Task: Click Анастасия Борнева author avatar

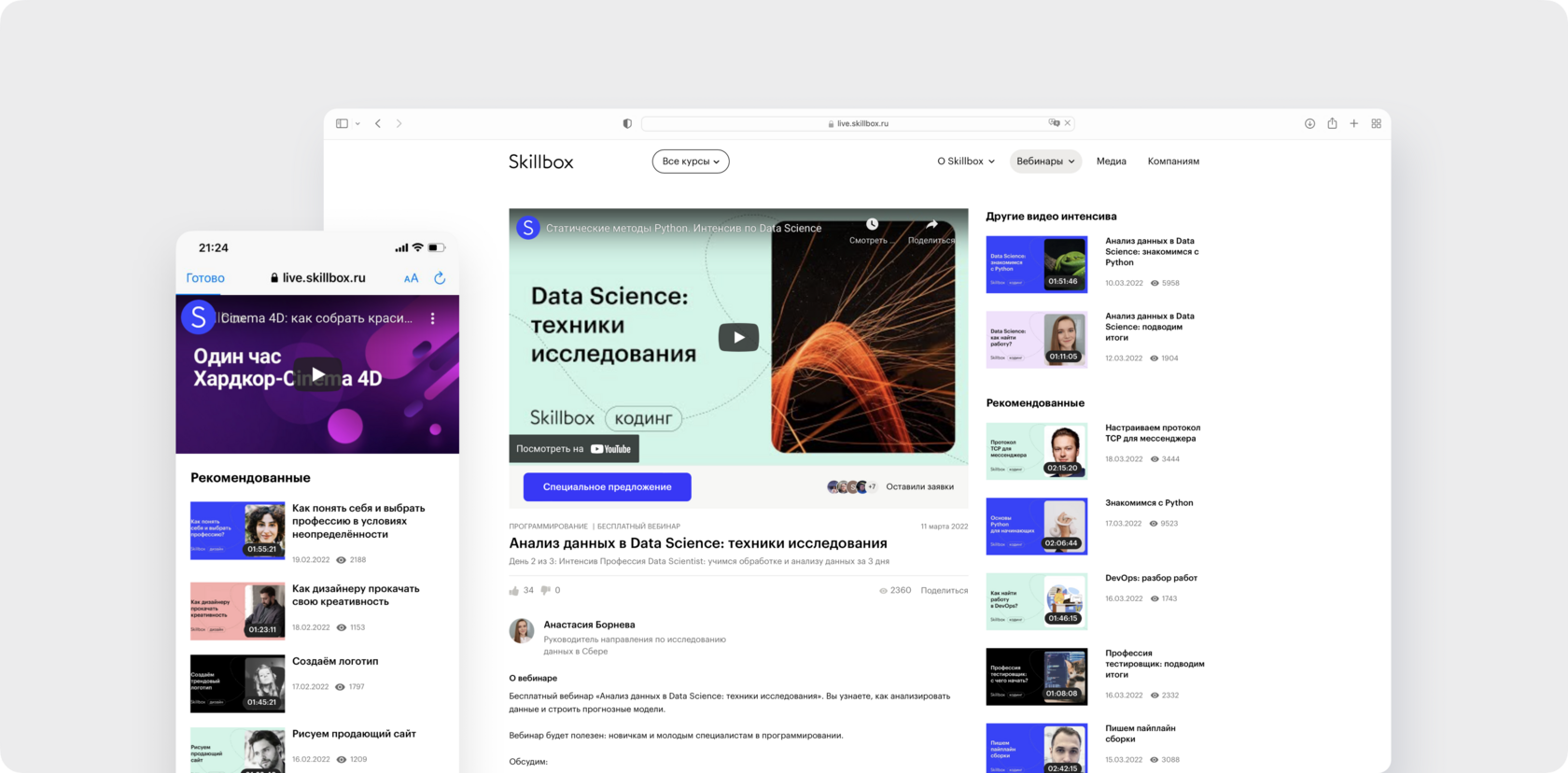Action: 522,630
